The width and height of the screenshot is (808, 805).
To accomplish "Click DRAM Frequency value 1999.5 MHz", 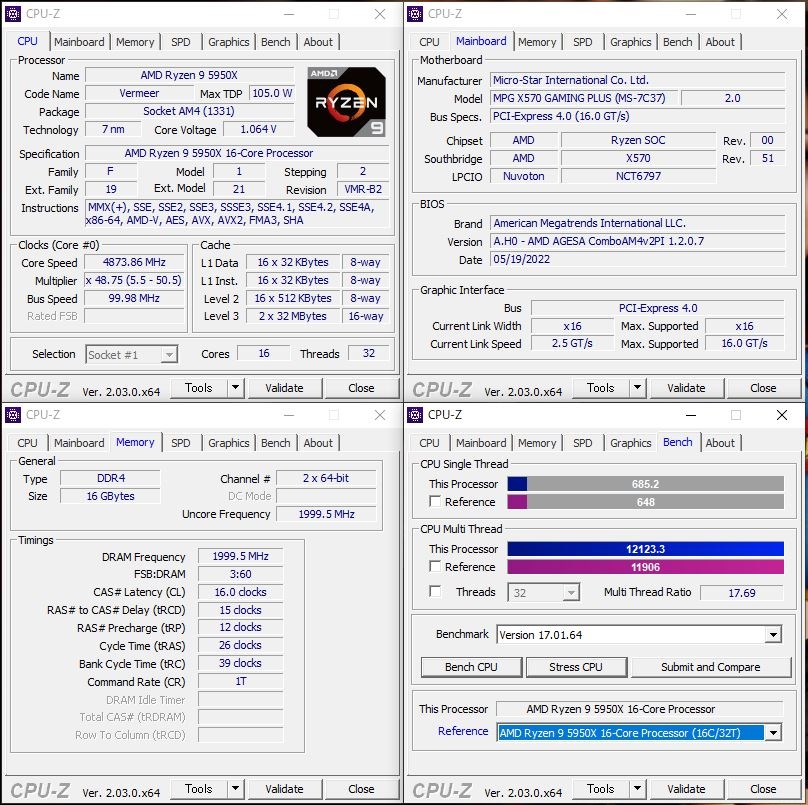I will click(x=241, y=556).
